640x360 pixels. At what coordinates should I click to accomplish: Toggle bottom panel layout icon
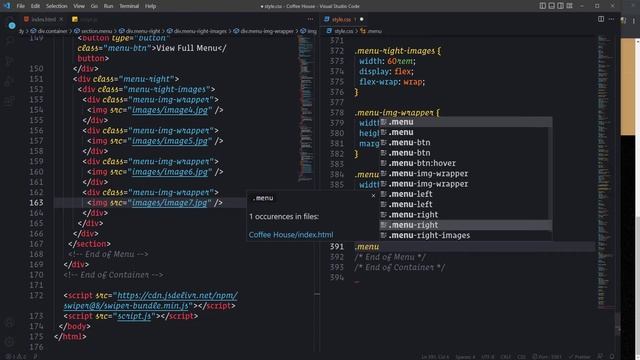pyautogui.click(x=551, y=6)
